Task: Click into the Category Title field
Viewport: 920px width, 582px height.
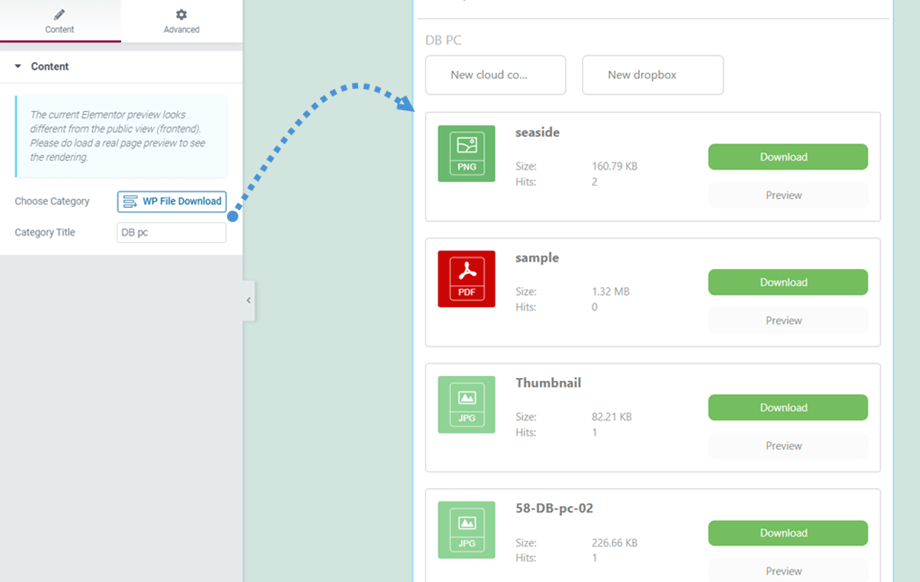Action: (171, 232)
